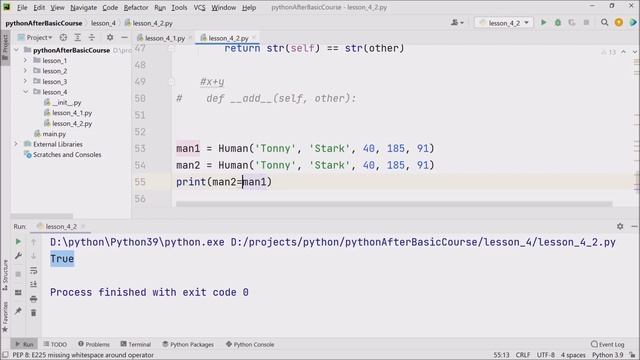Collapse all icon in Project panel
Viewport: 640px width, 360px height.
pyautogui.click(x=91, y=38)
